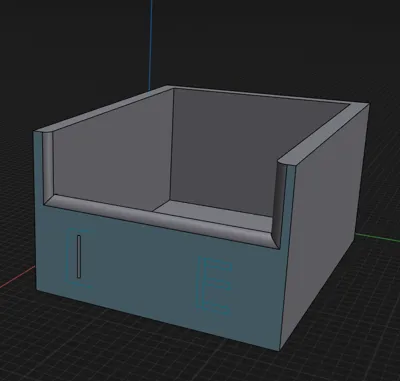The width and height of the screenshot is (400, 381).
Task: Click the C-shaped outline on front face
Action: (79, 258)
